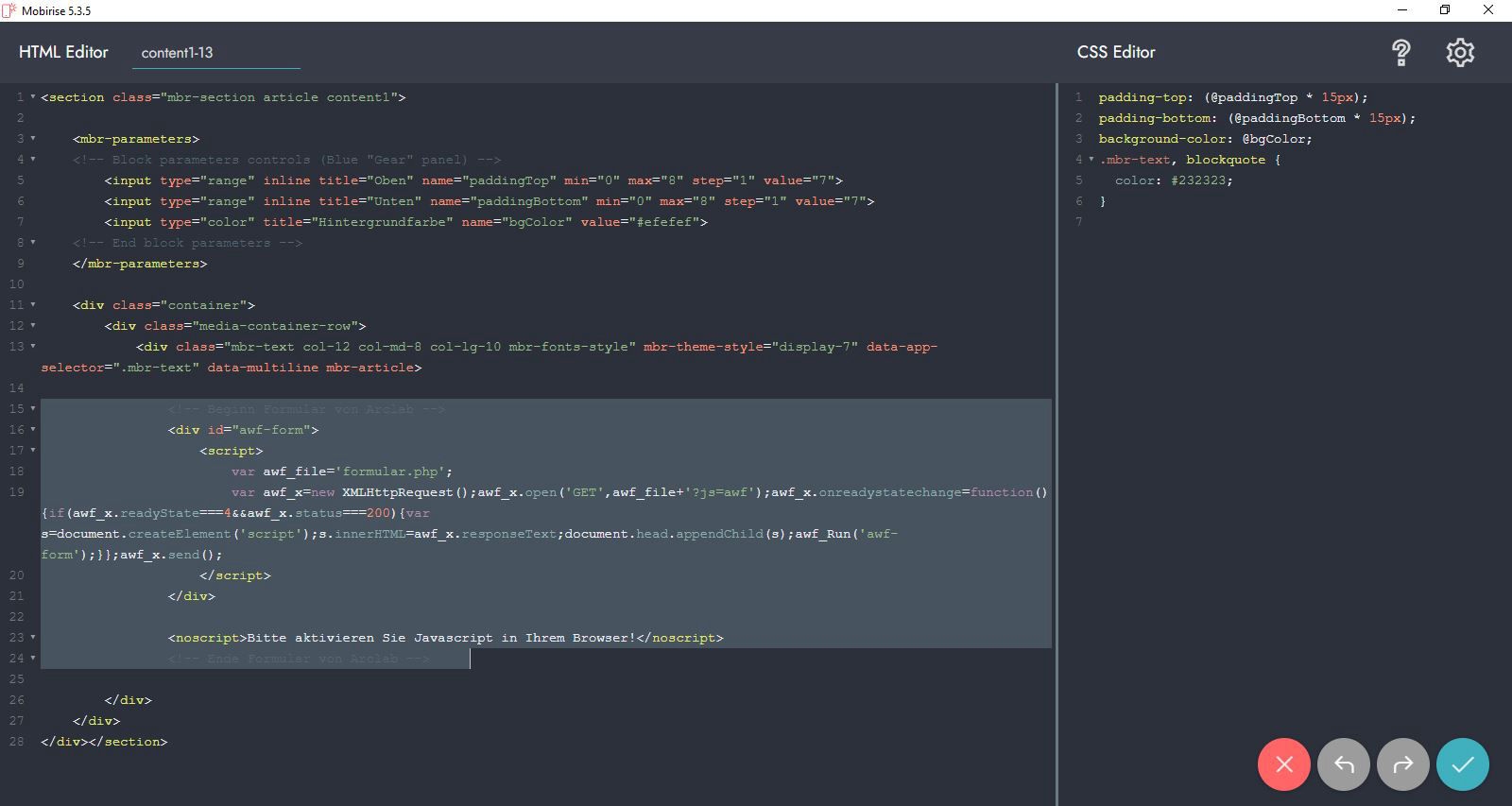Screen dimensions: 1512x806
Task: Click the redo arrow button
Action: (1402, 764)
